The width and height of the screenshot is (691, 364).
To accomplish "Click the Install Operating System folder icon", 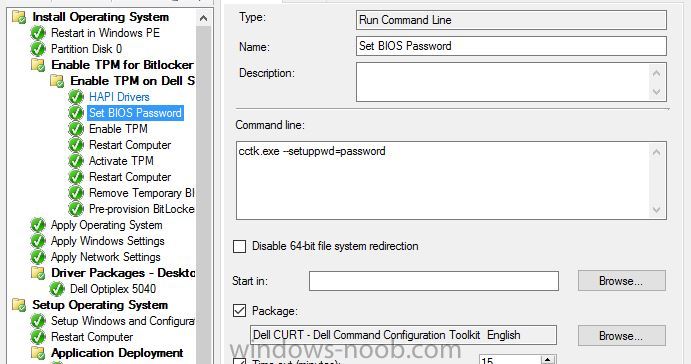I will [x=19, y=17].
